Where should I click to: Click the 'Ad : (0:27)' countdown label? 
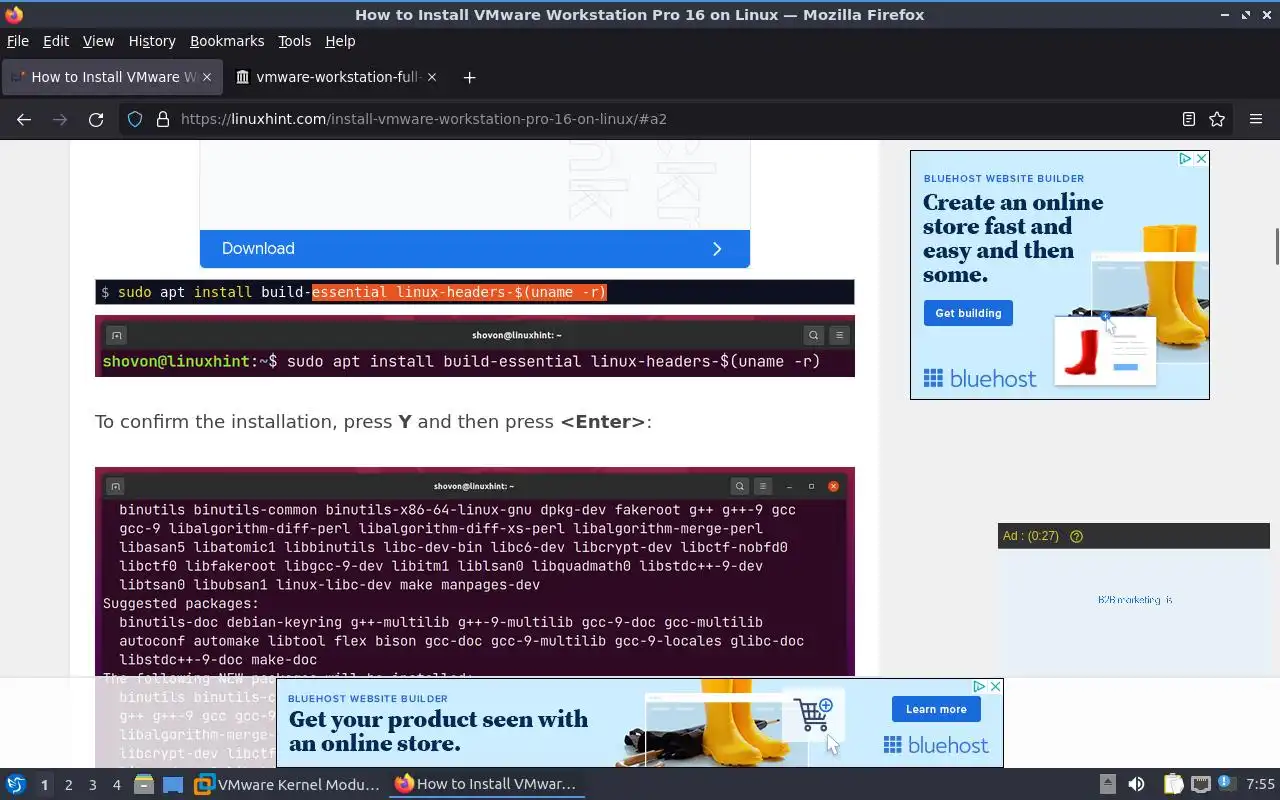point(1030,536)
